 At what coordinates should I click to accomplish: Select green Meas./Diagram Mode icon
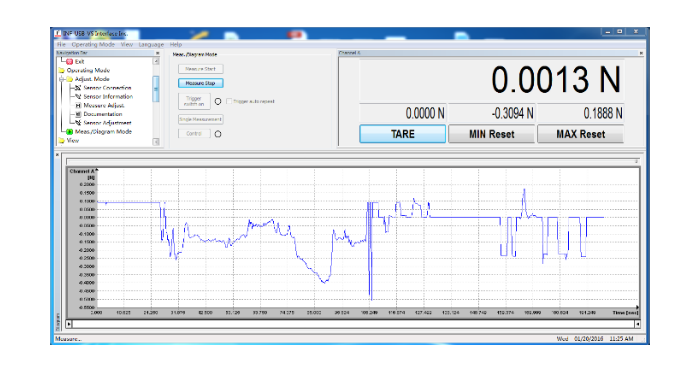click(x=70, y=132)
